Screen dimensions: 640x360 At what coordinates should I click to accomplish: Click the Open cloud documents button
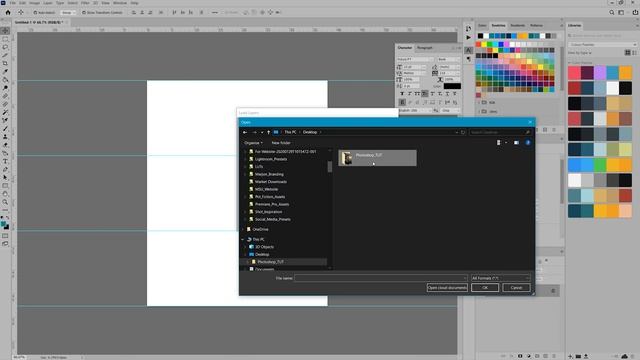point(447,288)
